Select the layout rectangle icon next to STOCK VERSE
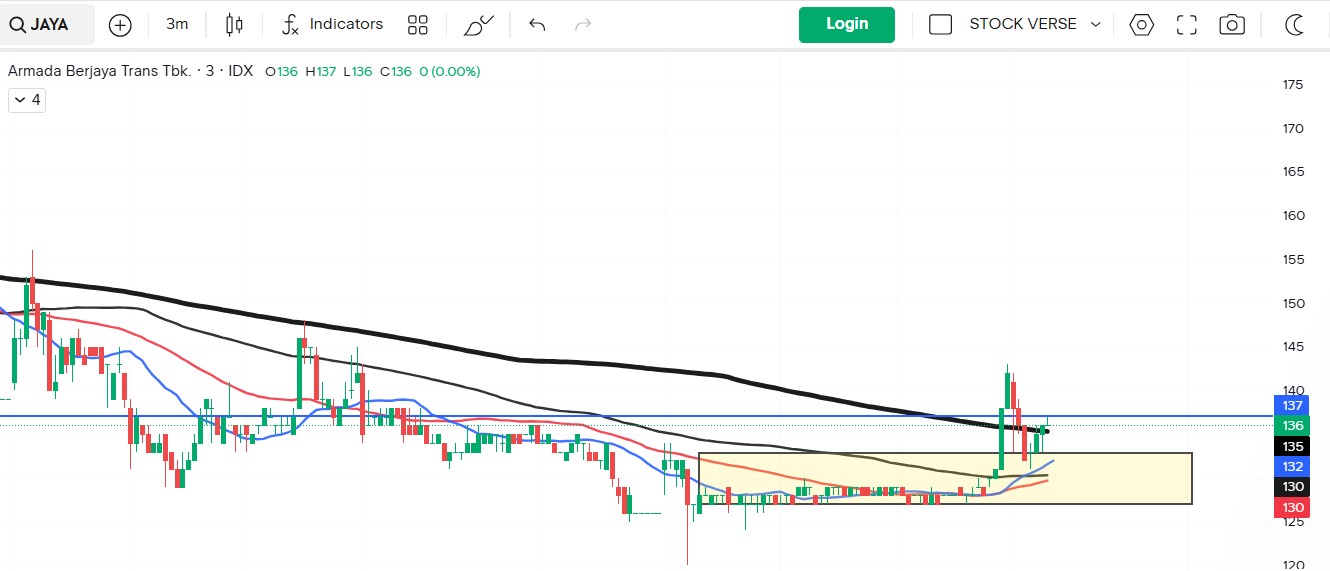Image resolution: width=1330 pixels, height=571 pixels. (x=940, y=24)
